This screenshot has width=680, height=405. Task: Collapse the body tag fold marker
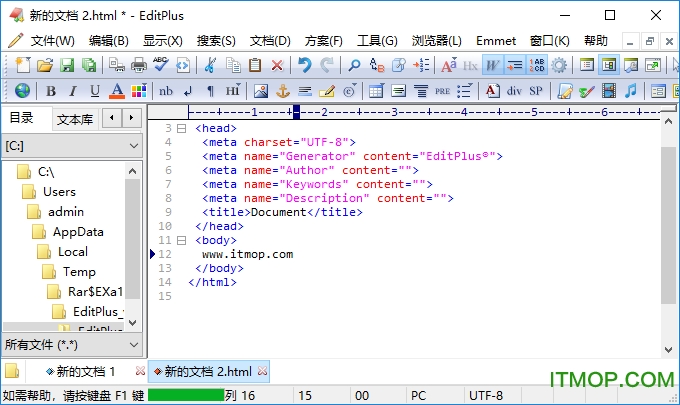point(182,240)
